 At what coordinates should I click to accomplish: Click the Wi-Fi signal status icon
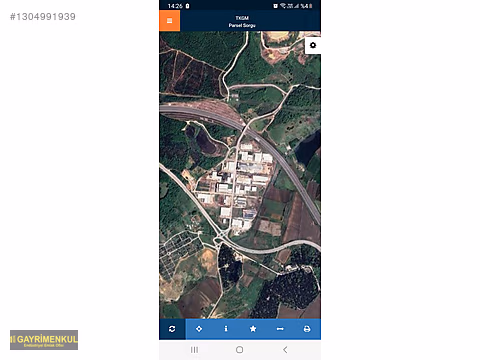pos(283,6)
